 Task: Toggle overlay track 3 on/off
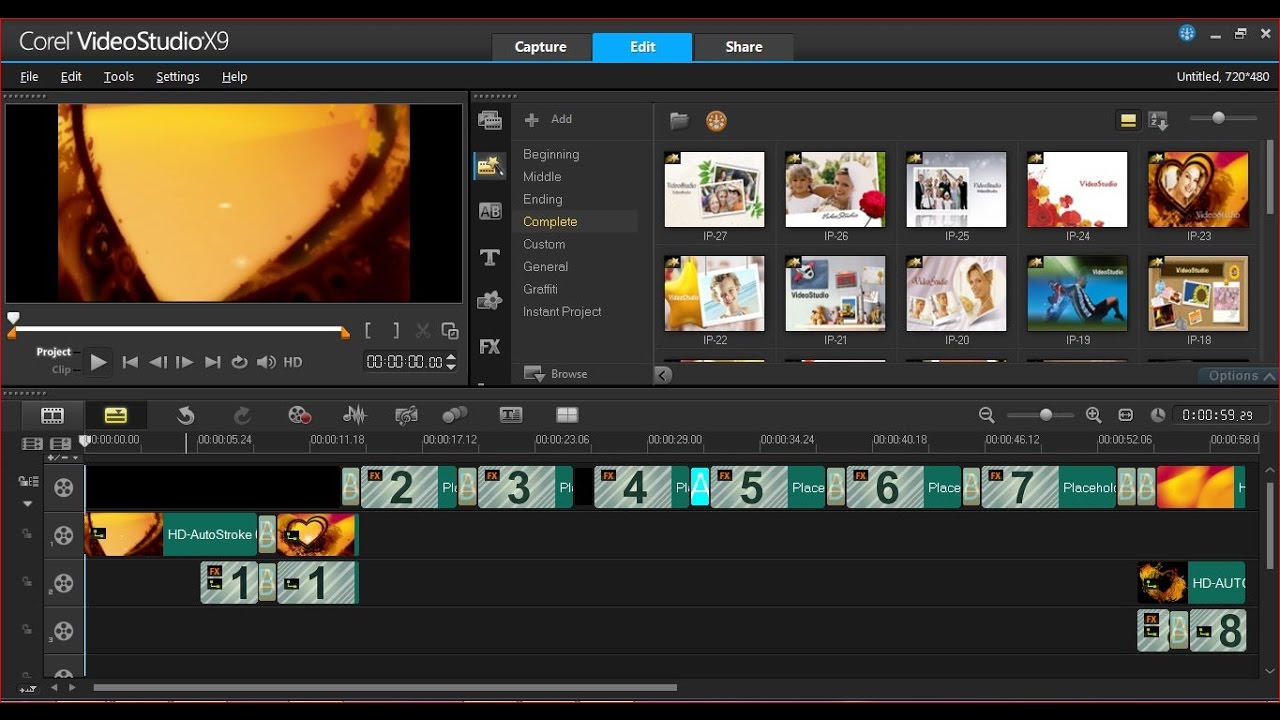click(63, 631)
